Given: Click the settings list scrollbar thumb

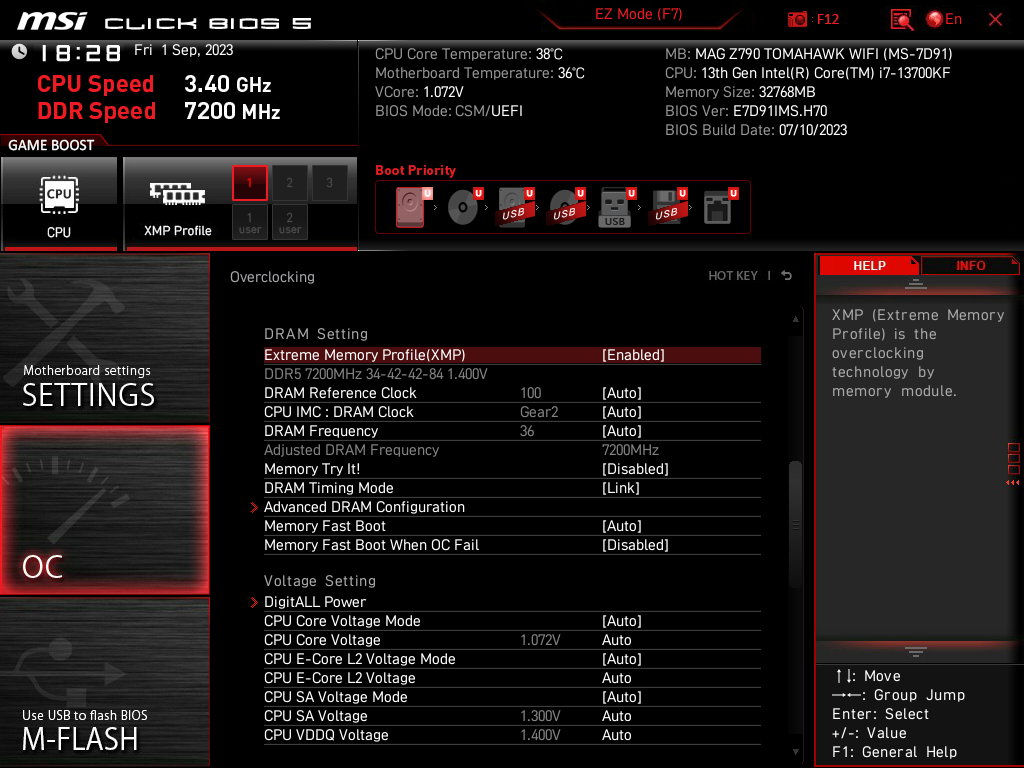Looking at the screenshot, I should (795, 524).
